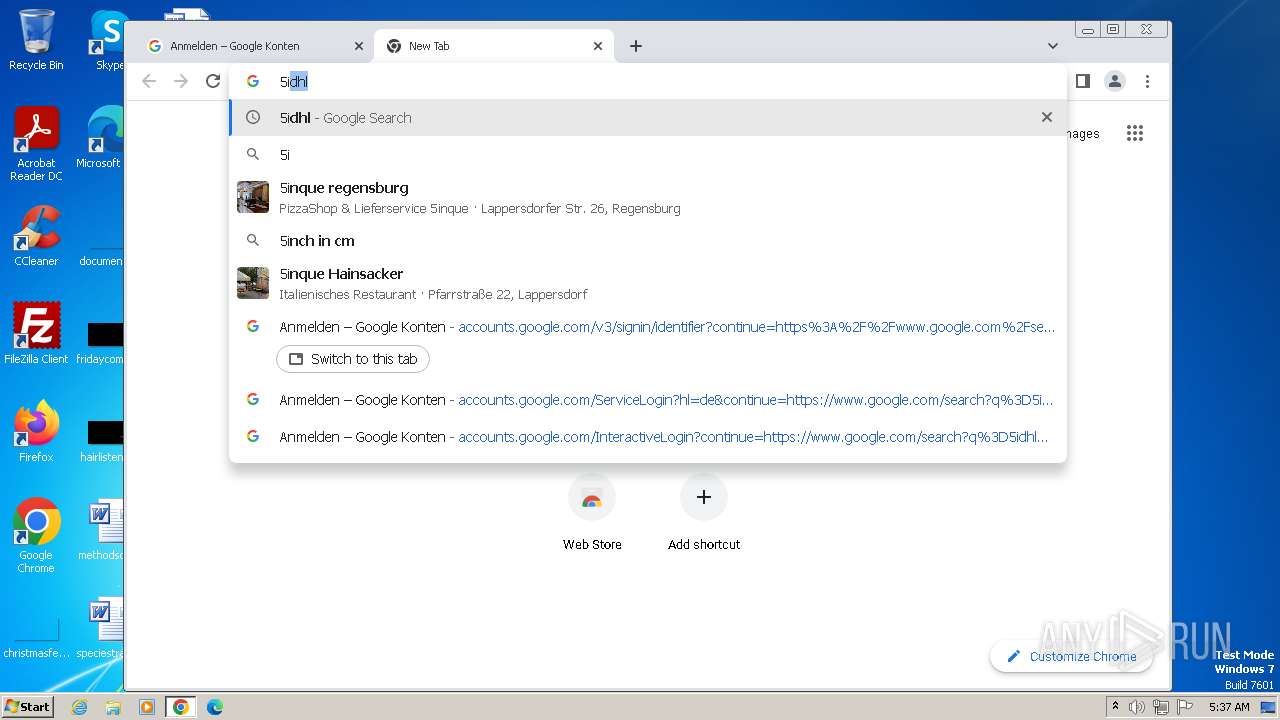
Task: Close the Anmelden – Google Konten tab
Action: (x=359, y=46)
